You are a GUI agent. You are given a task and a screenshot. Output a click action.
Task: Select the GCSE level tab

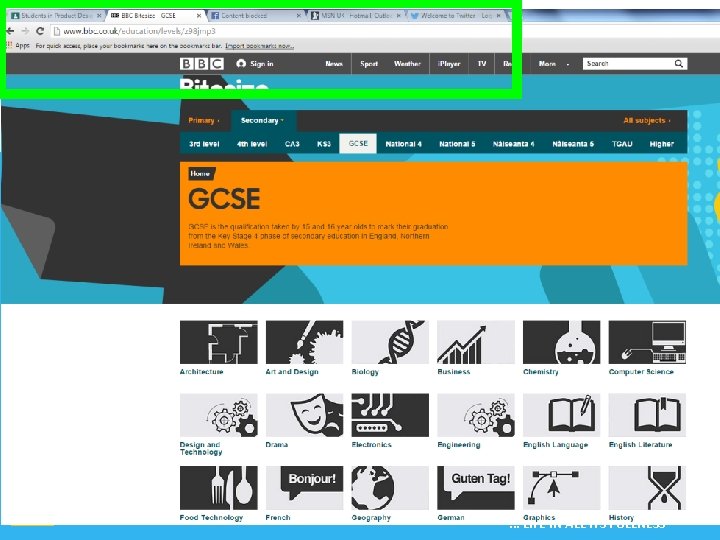(x=358, y=144)
